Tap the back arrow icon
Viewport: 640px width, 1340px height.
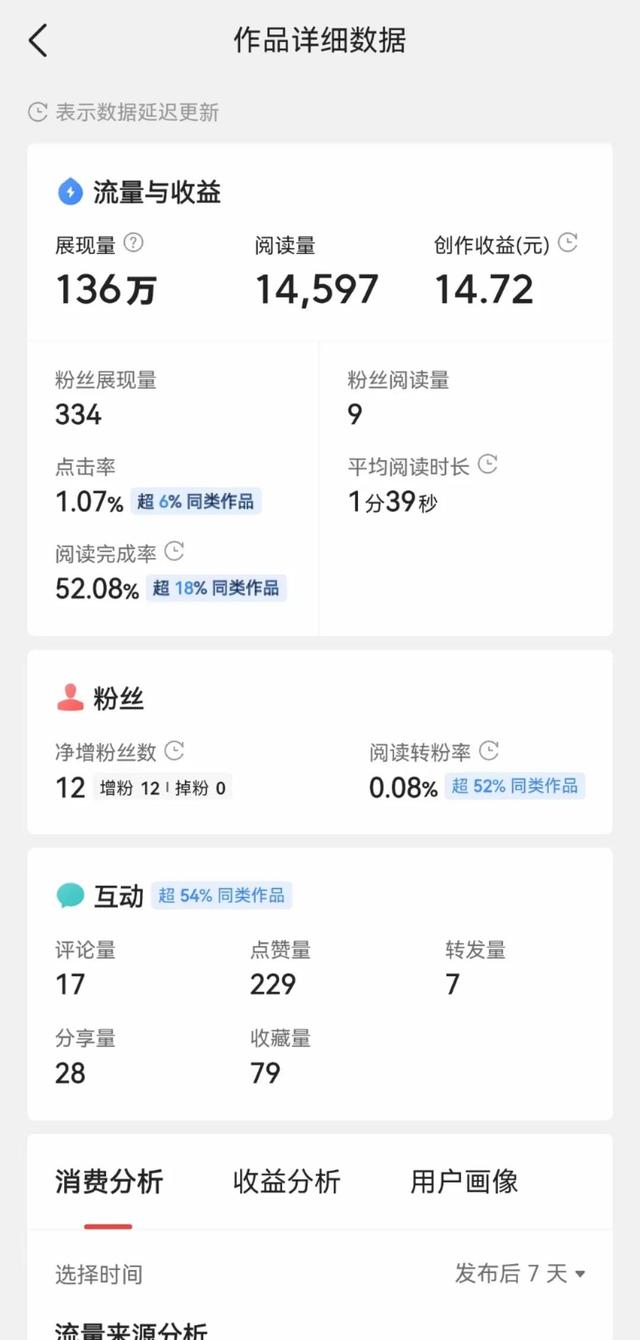pos(38,41)
